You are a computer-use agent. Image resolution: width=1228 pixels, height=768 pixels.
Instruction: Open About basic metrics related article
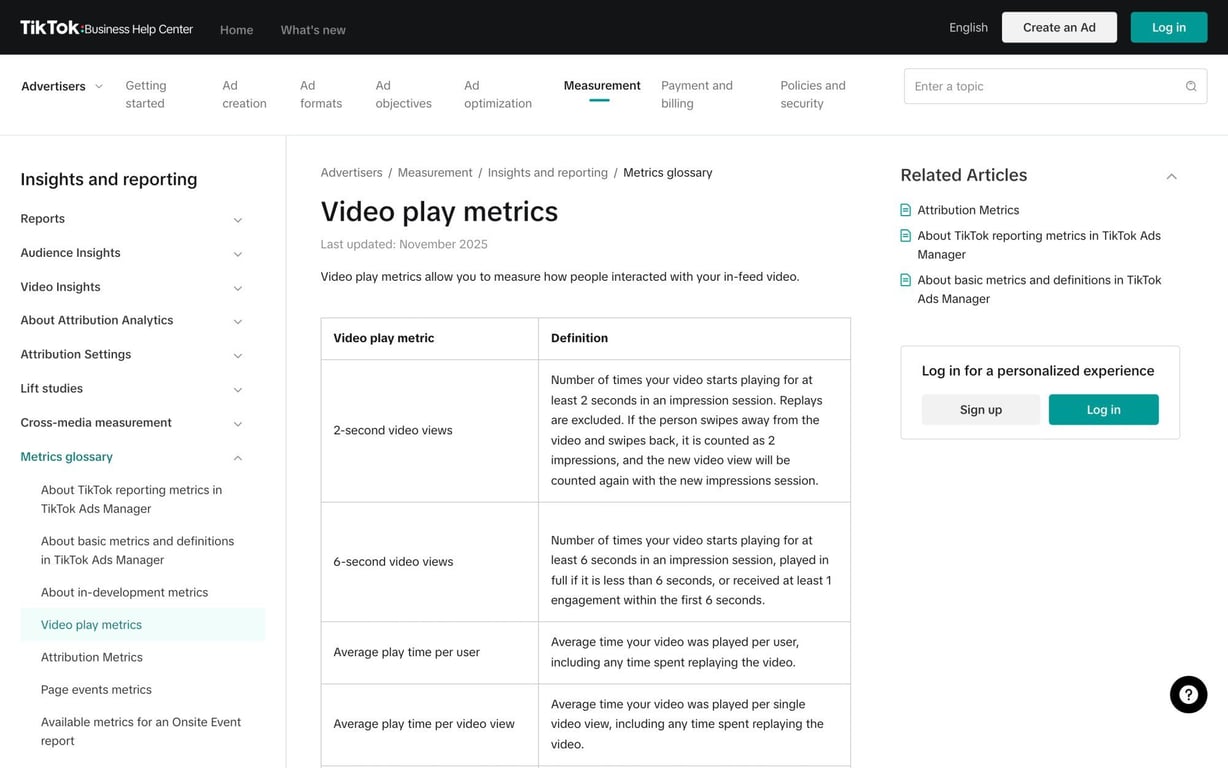tap(1039, 289)
